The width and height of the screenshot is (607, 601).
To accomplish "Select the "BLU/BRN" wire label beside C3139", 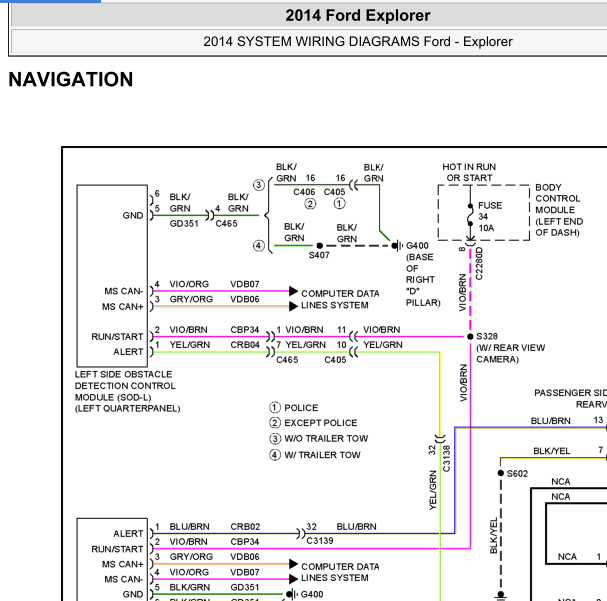I will tap(356, 526).
